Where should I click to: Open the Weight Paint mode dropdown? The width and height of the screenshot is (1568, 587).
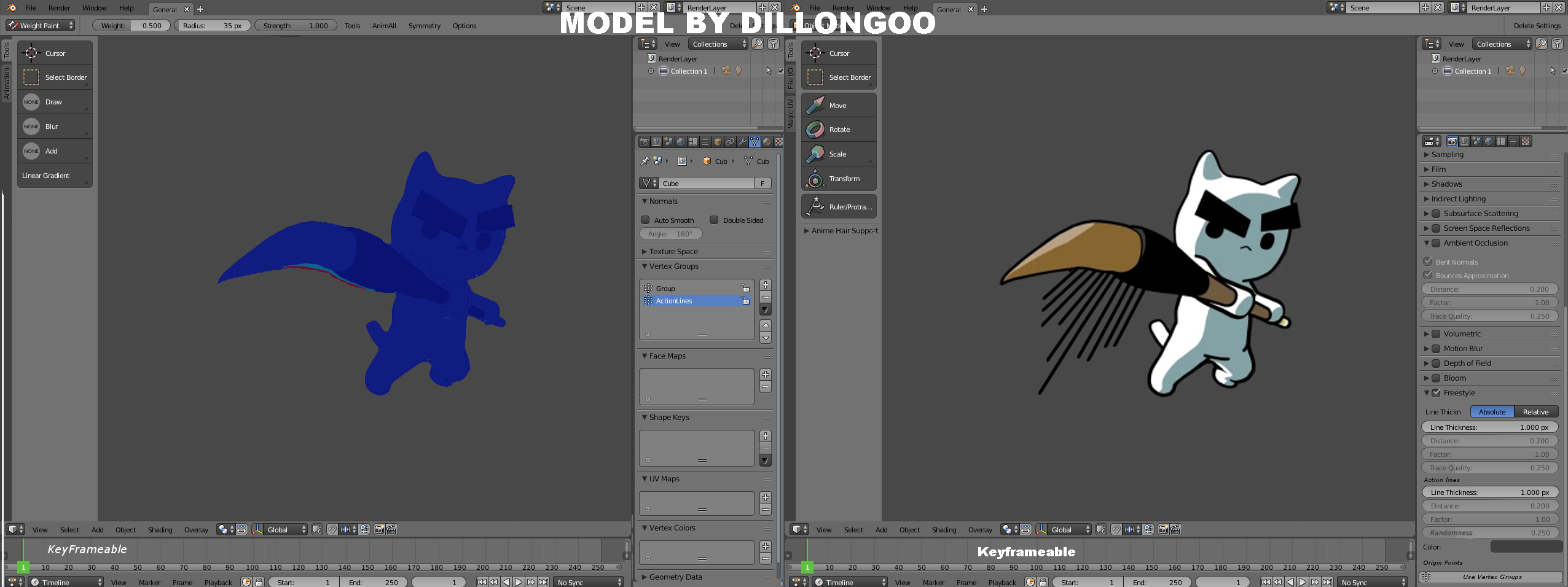tap(40, 26)
